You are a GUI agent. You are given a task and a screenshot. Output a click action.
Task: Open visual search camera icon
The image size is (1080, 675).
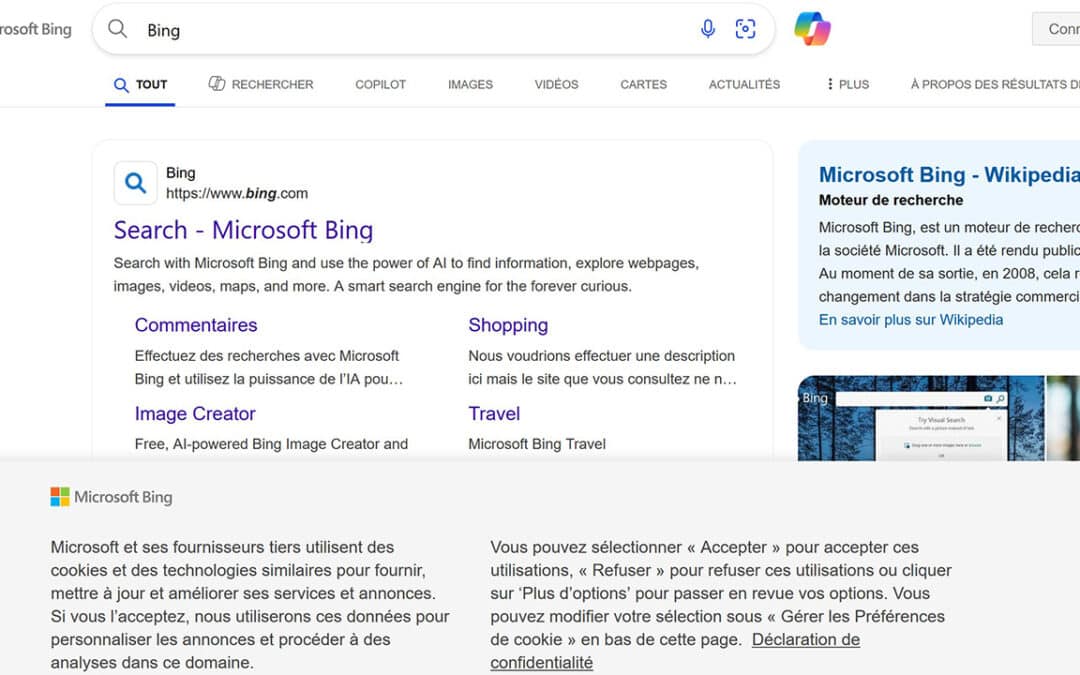(x=745, y=29)
